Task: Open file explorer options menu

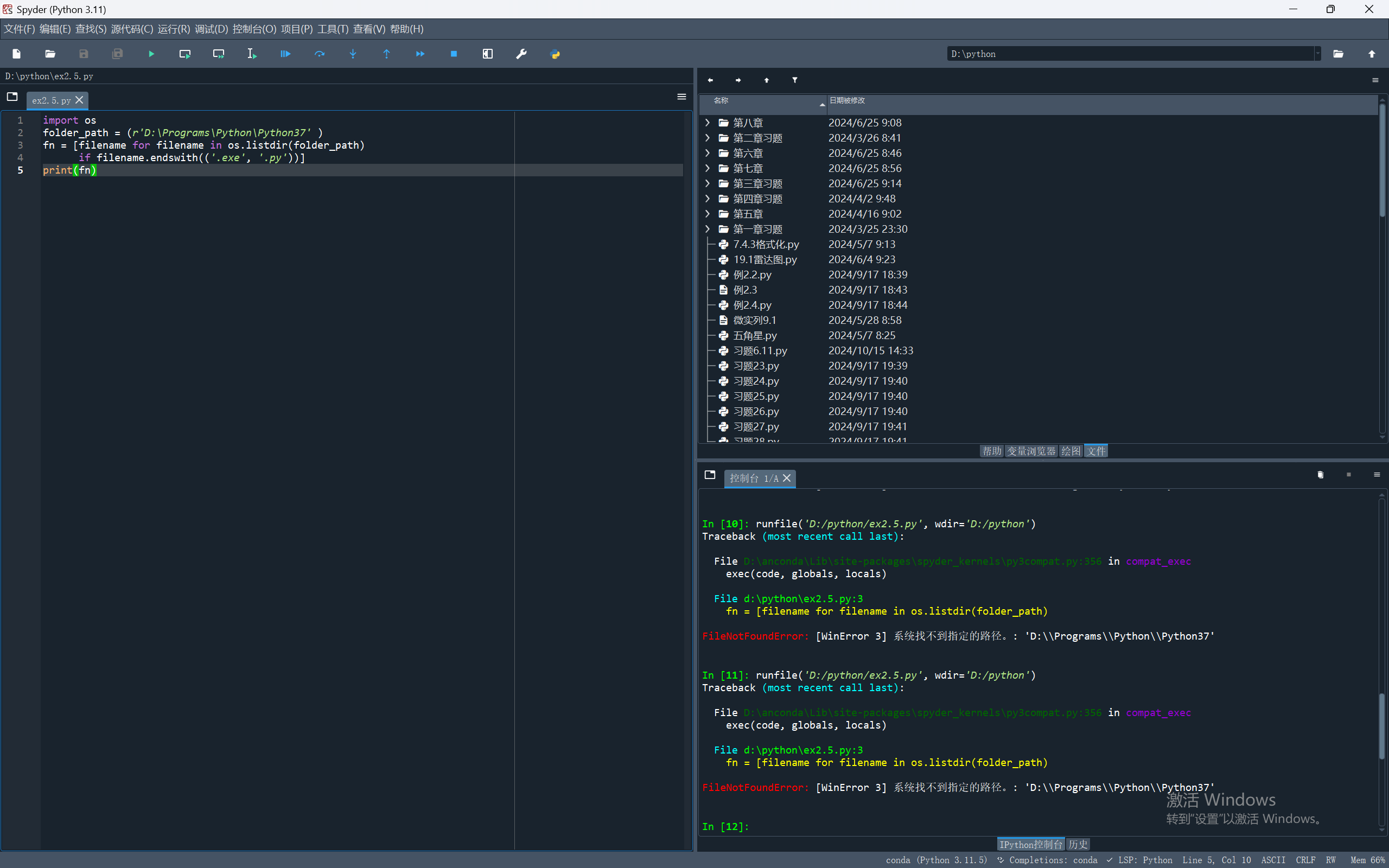Action: [1375, 80]
